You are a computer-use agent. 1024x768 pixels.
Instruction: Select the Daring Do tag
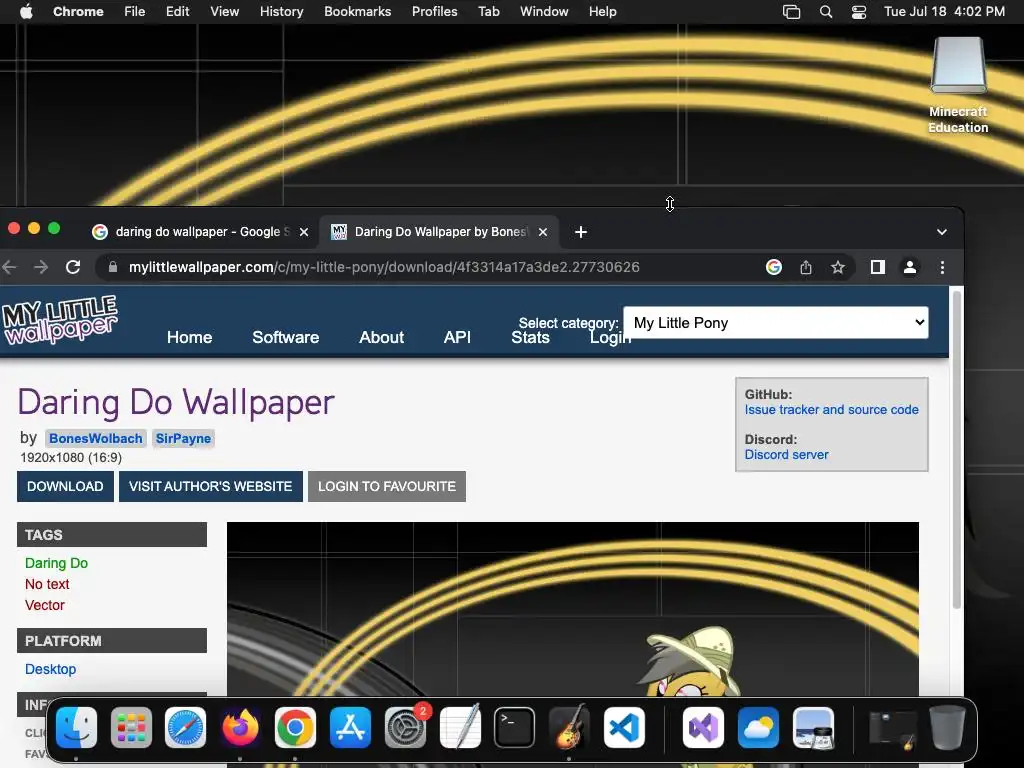[56, 563]
